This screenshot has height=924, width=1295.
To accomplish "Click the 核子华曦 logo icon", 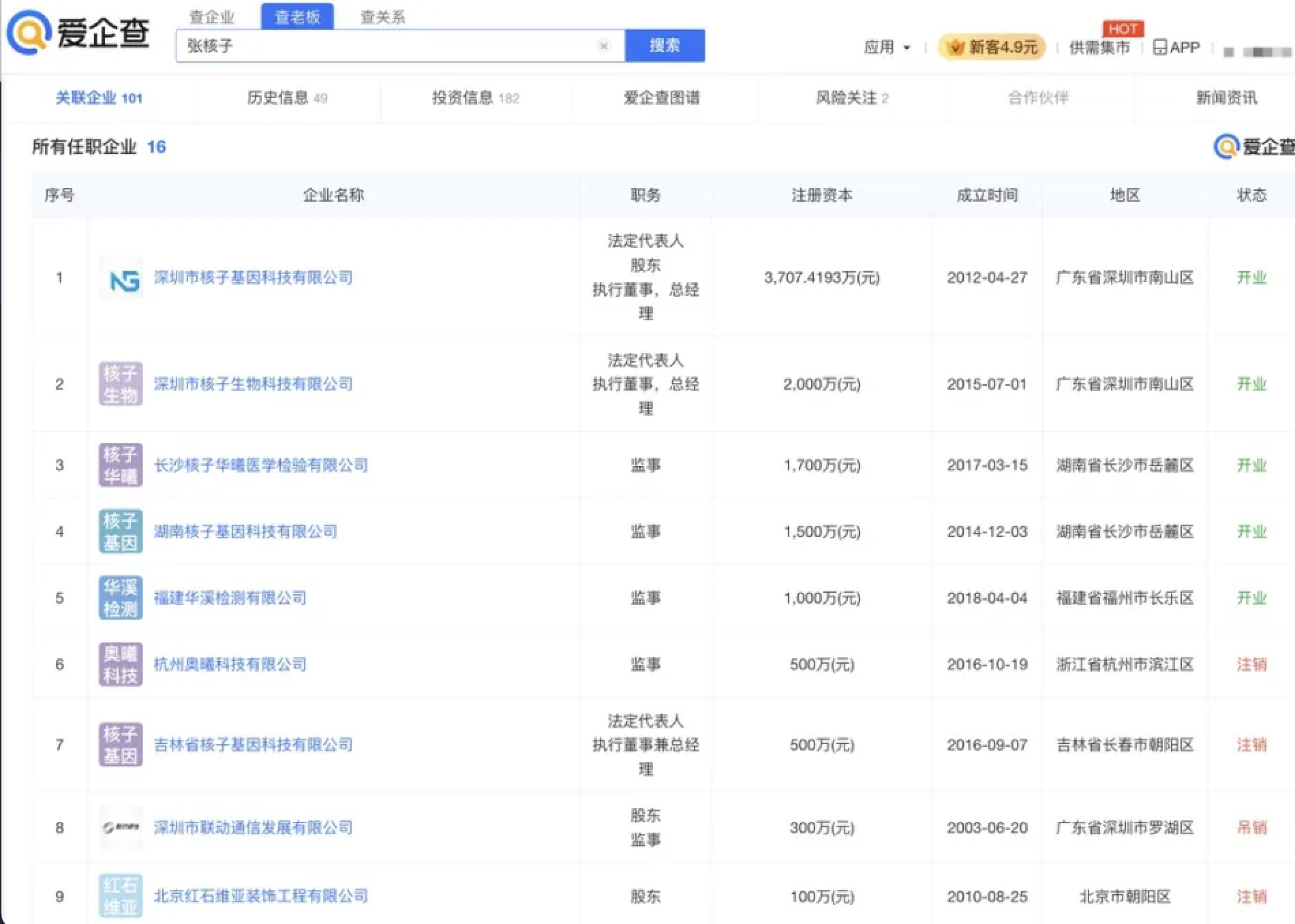I will (121, 465).
